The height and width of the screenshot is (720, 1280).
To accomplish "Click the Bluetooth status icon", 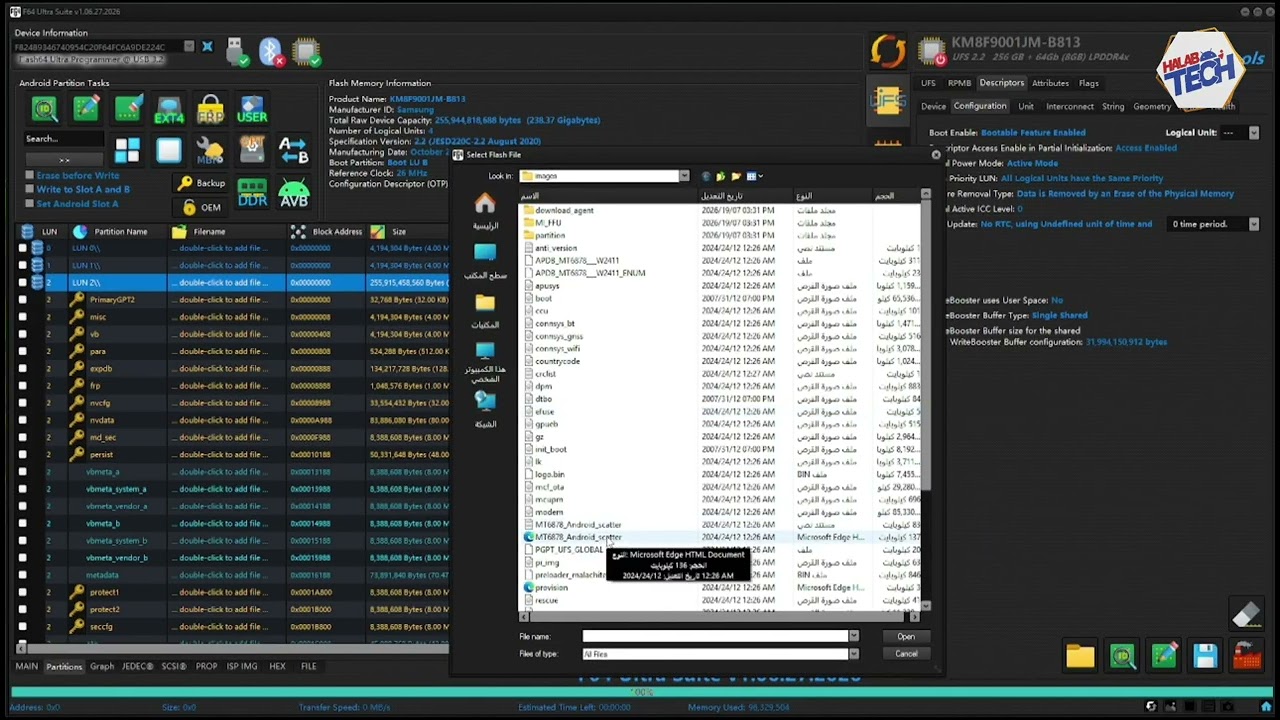I will click(271, 51).
